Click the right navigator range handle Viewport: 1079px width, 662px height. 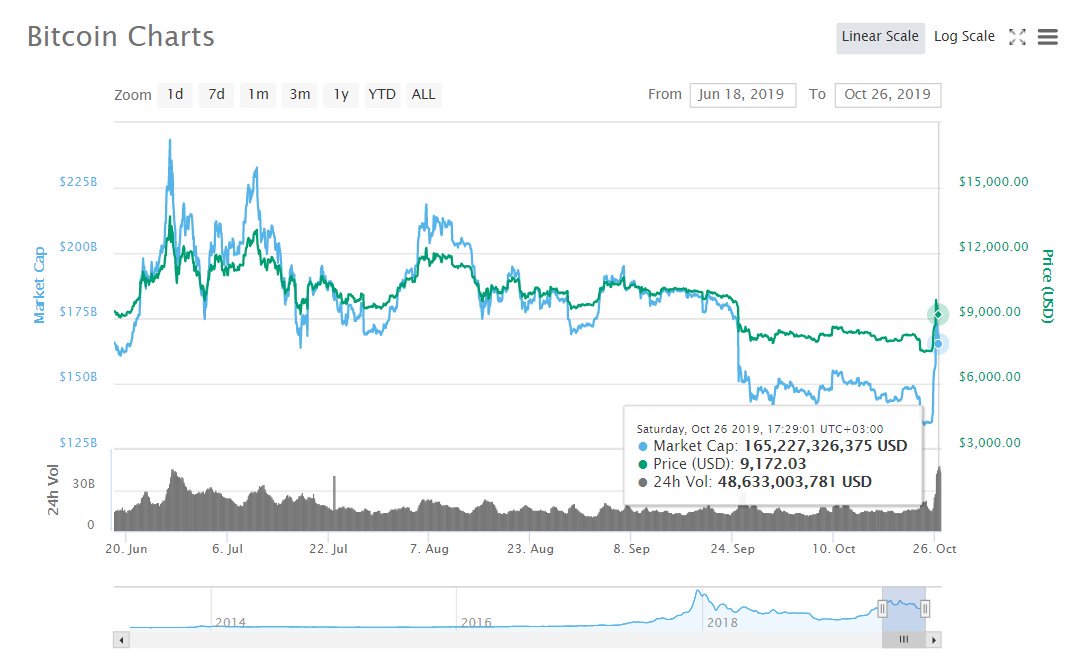point(925,608)
